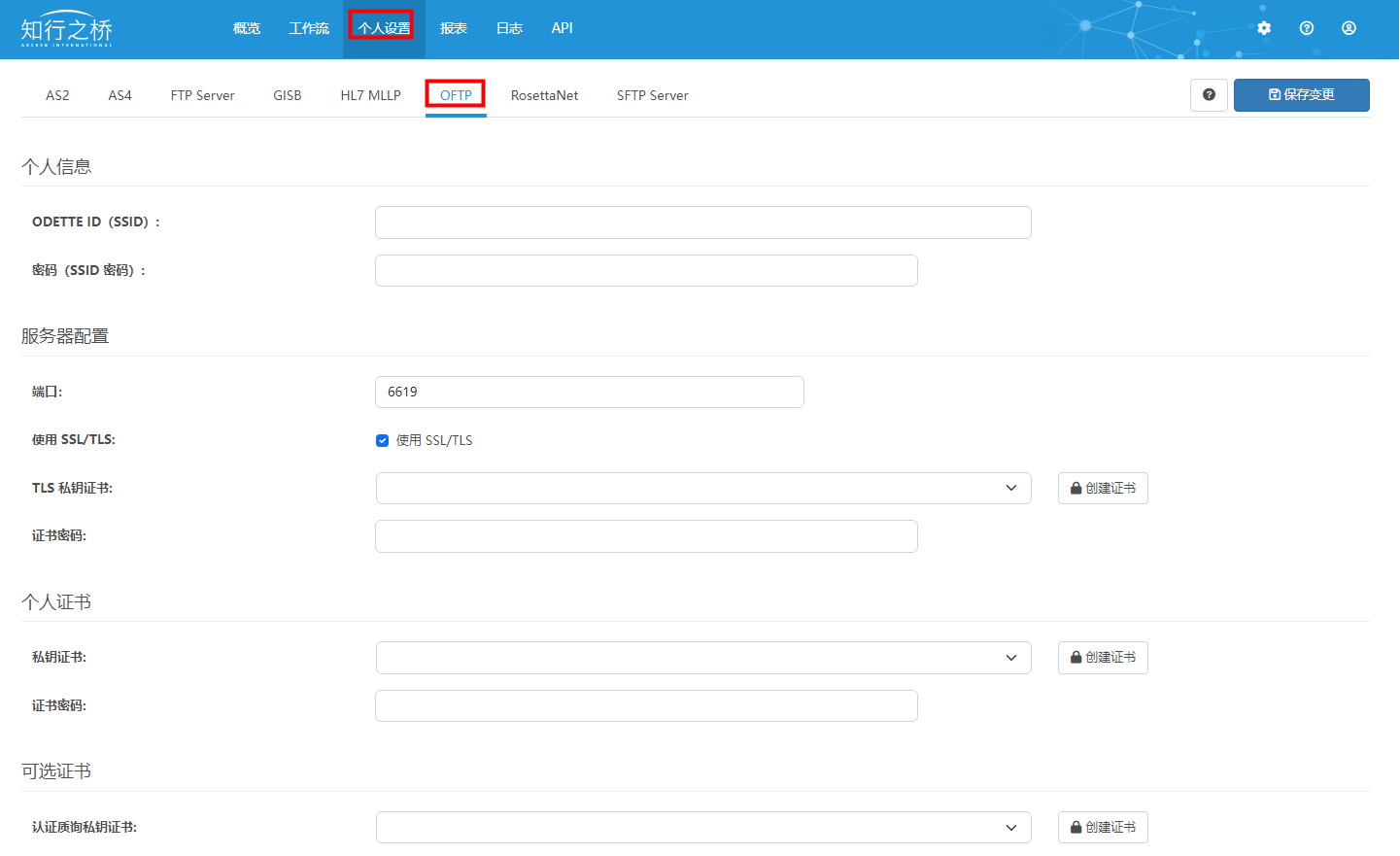Screen dimensions: 1400x856
Task: Expand the 认证质询私钥证书 dropdown
Action: (x=703, y=828)
